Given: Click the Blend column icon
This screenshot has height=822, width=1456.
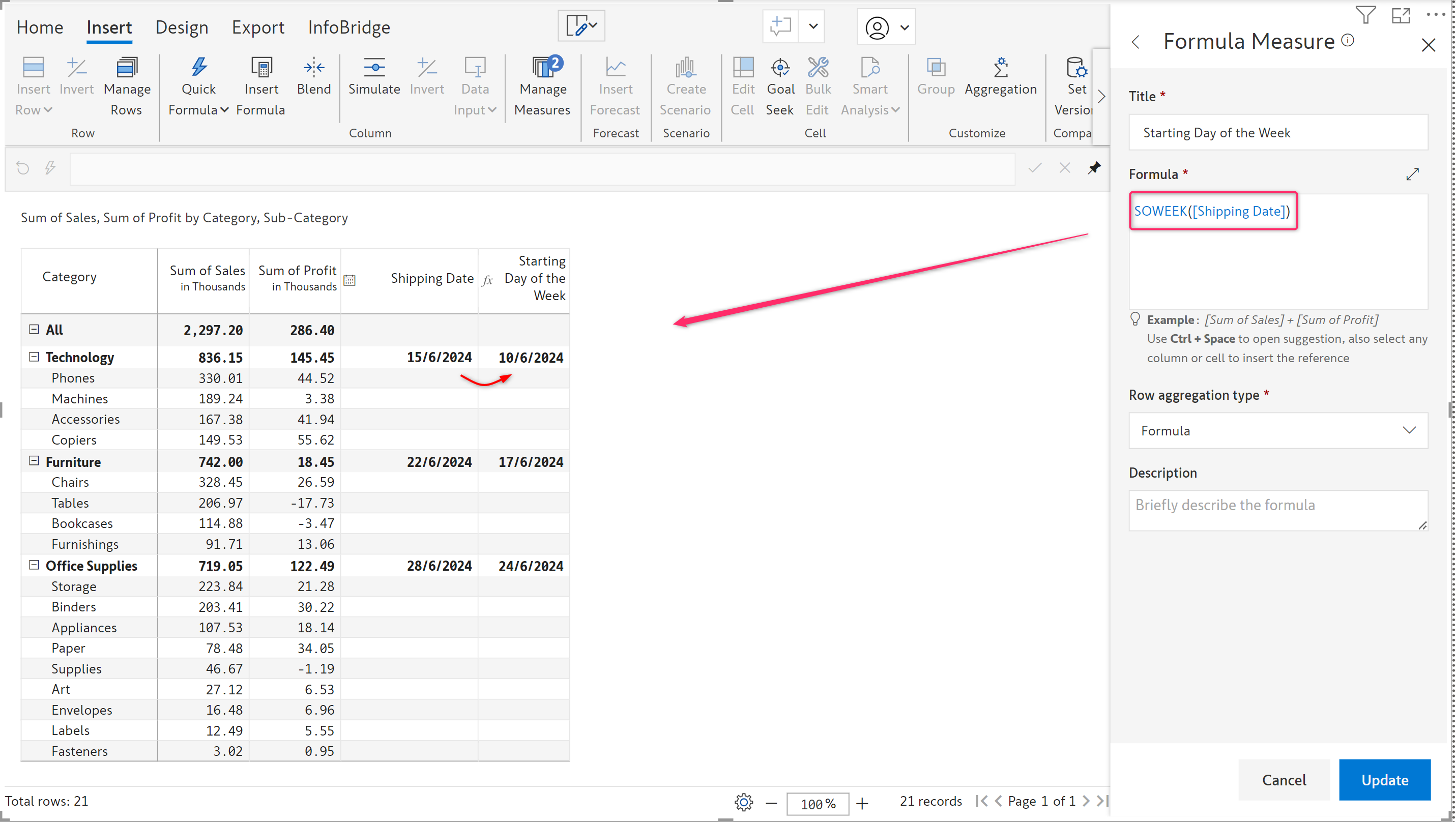Looking at the screenshot, I should point(314,68).
